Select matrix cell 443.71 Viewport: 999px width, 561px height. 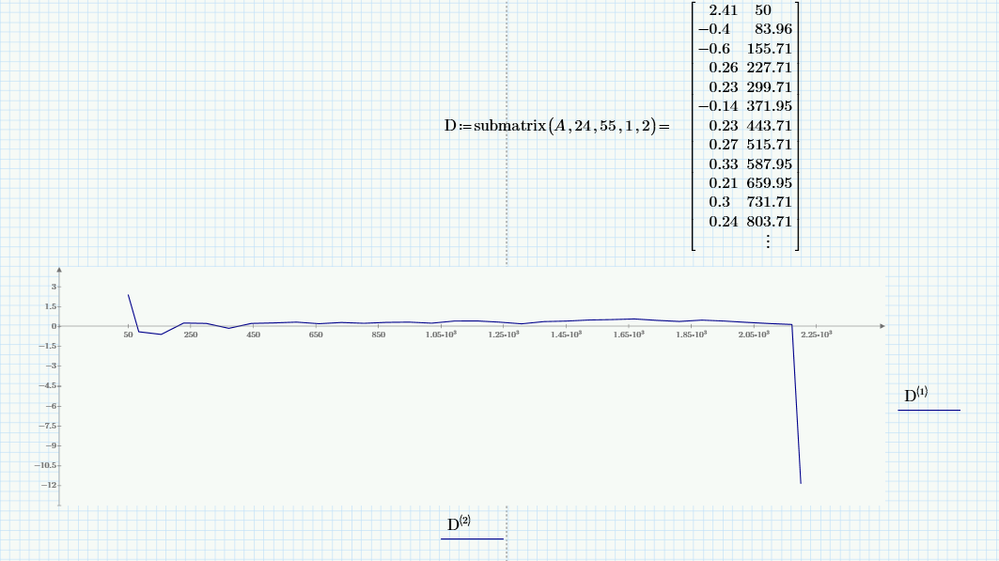769,125
